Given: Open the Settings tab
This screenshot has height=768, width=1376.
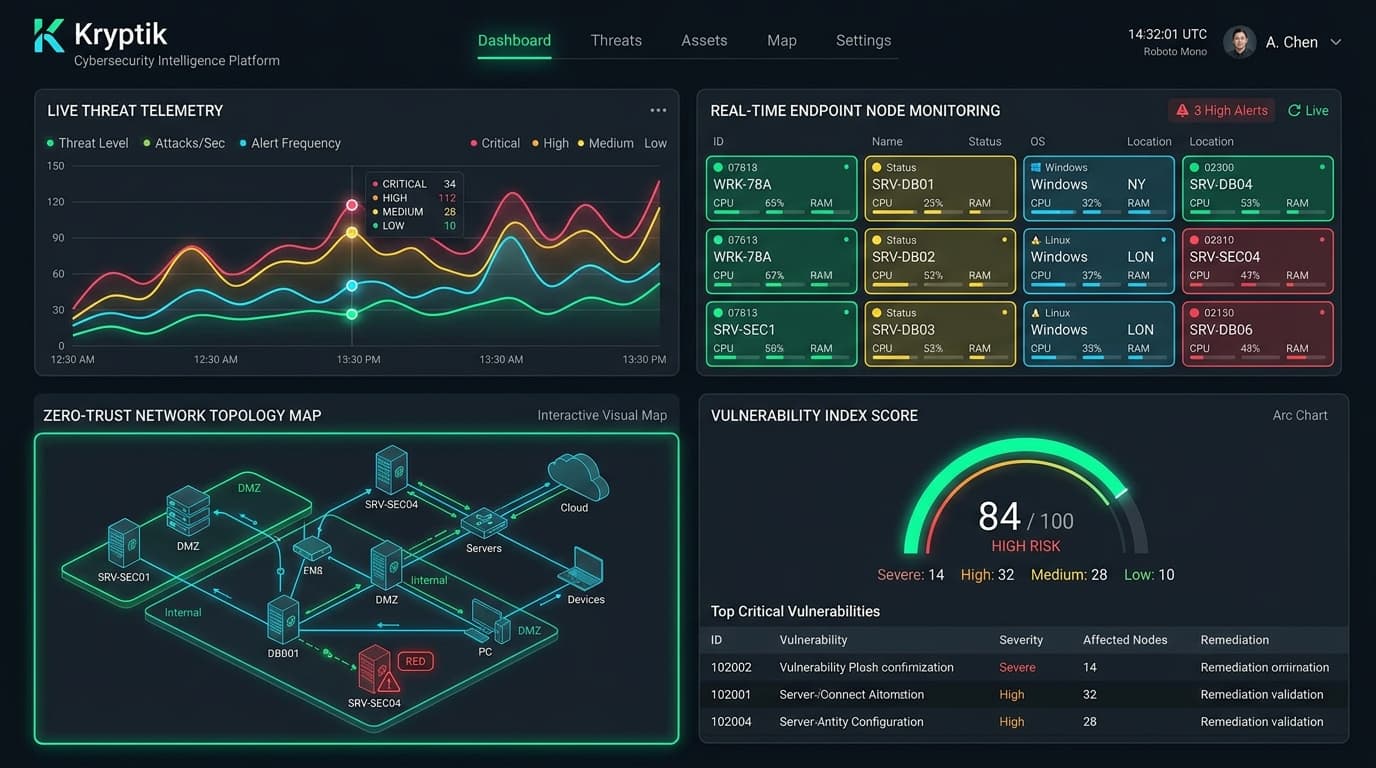Looking at the screenshot, I should click(863, 41).
